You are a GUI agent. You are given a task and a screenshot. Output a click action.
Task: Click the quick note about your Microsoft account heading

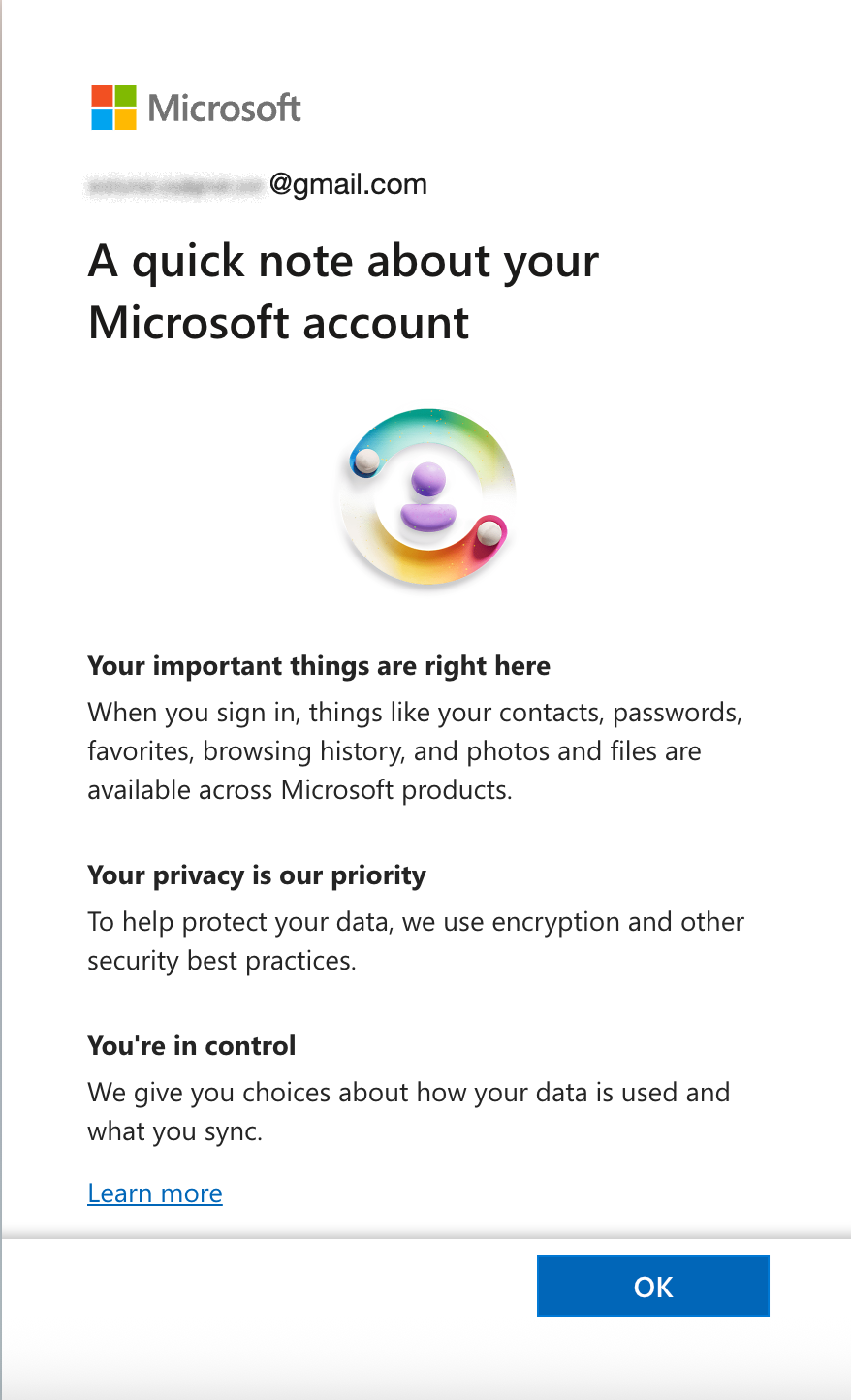(x=343, y=291)
